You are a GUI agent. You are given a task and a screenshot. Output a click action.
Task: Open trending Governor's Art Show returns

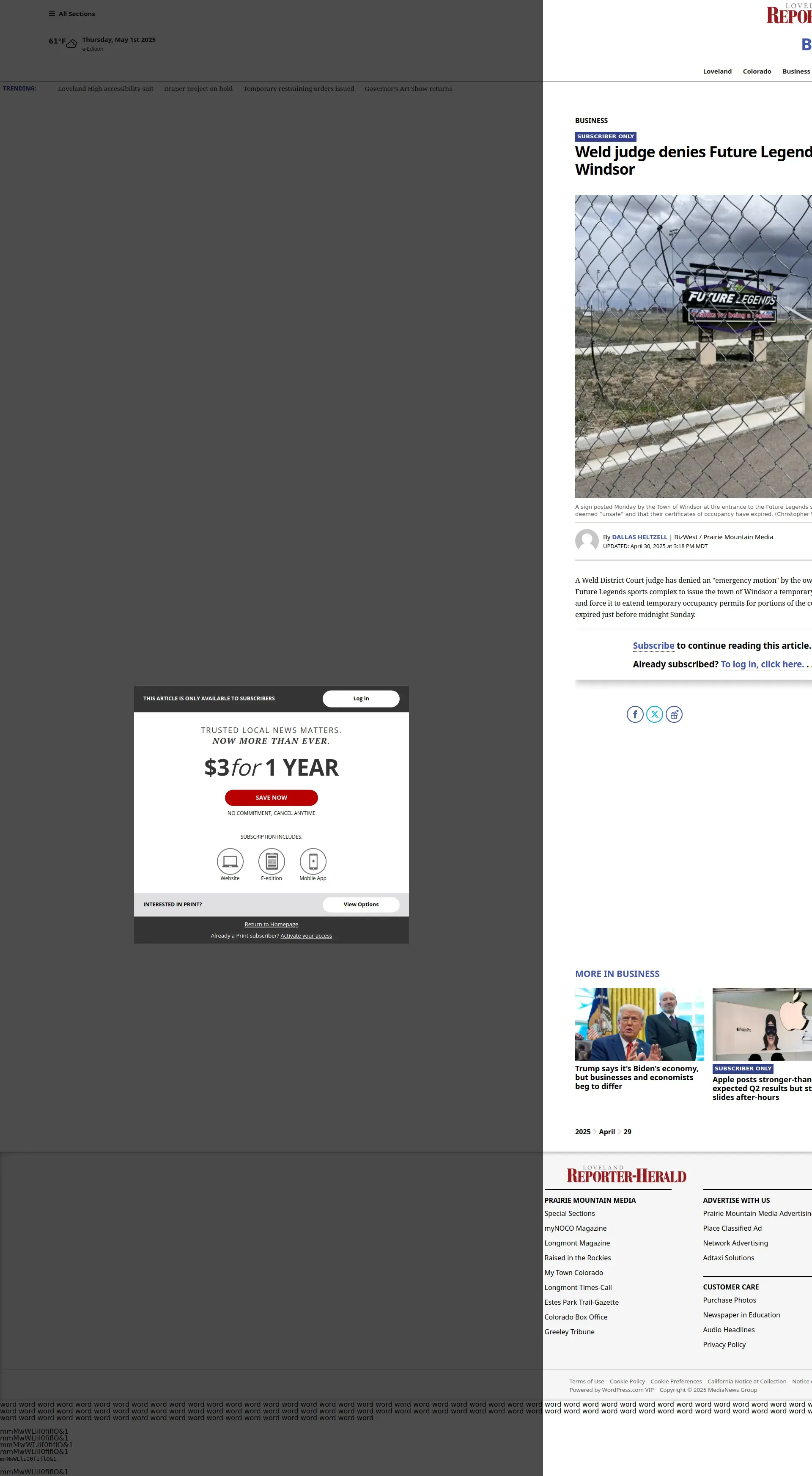[x=409, y=89]
